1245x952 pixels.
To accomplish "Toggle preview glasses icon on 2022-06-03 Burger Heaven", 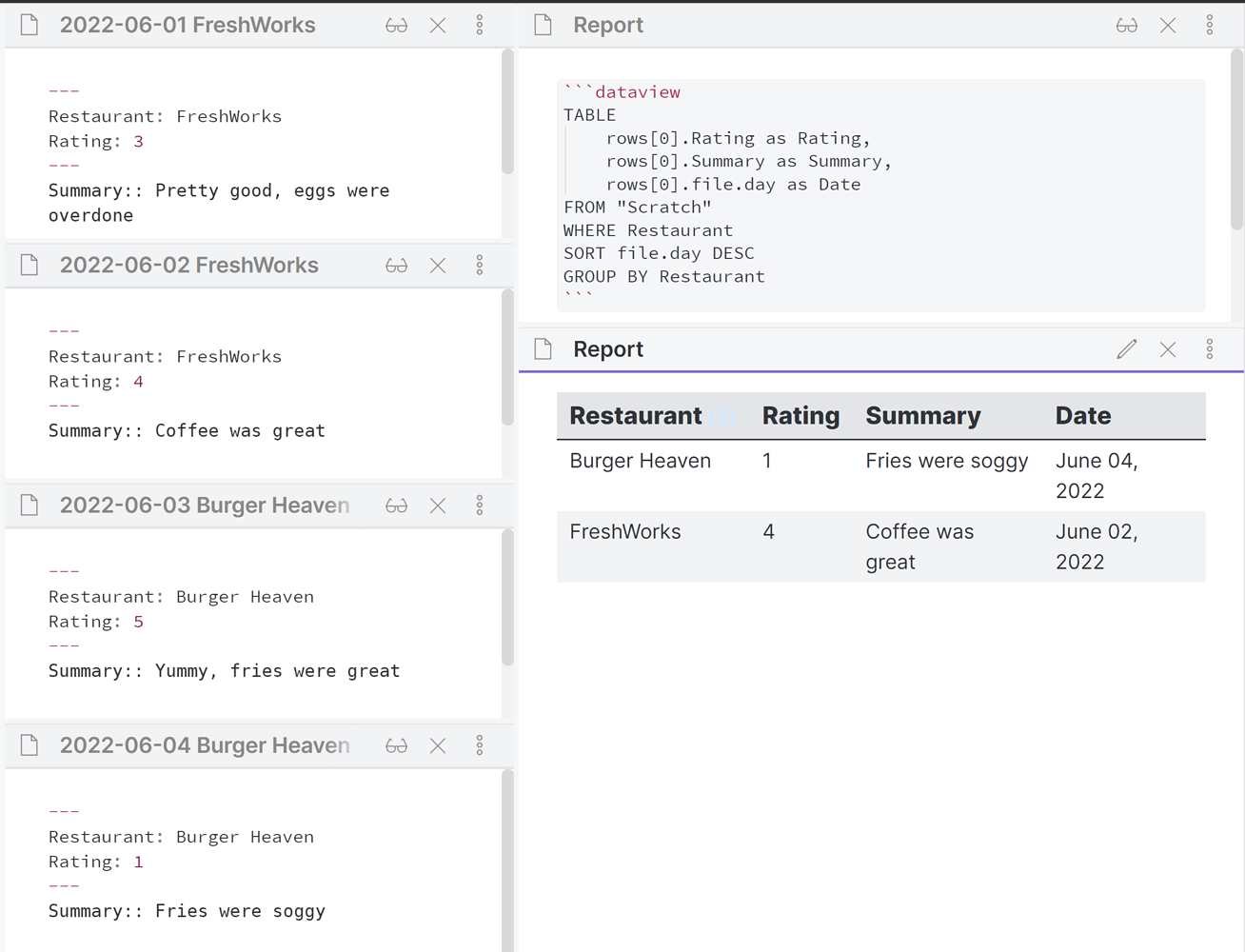I will 396,506.
